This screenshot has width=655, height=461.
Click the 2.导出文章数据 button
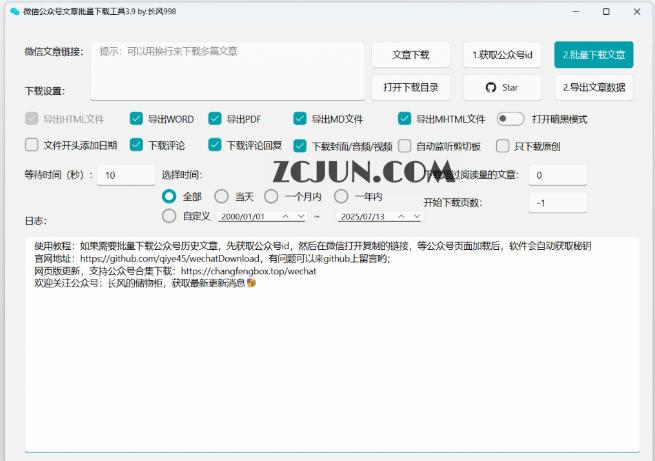click(x=594, y=88)
